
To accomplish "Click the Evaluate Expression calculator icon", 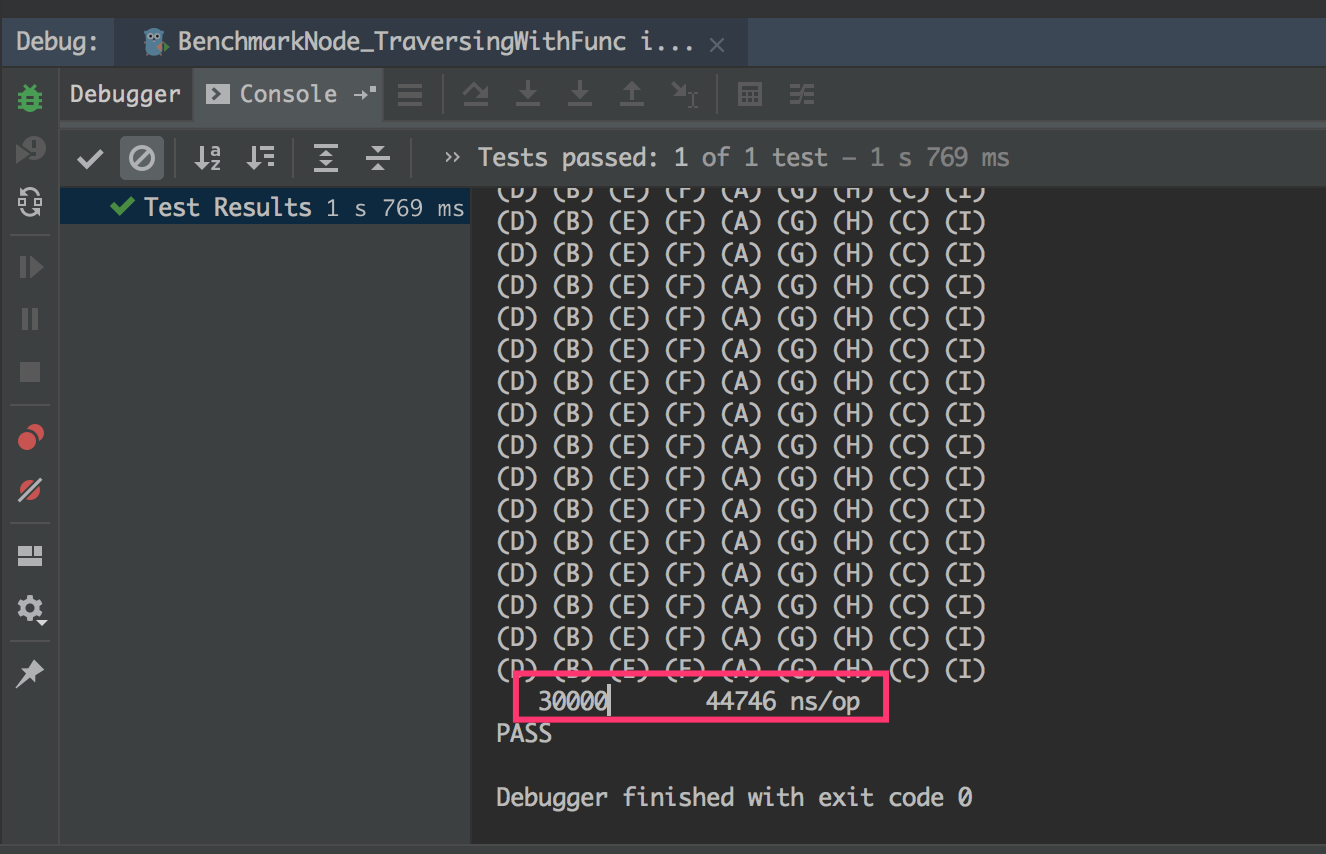I will point(750,95).
